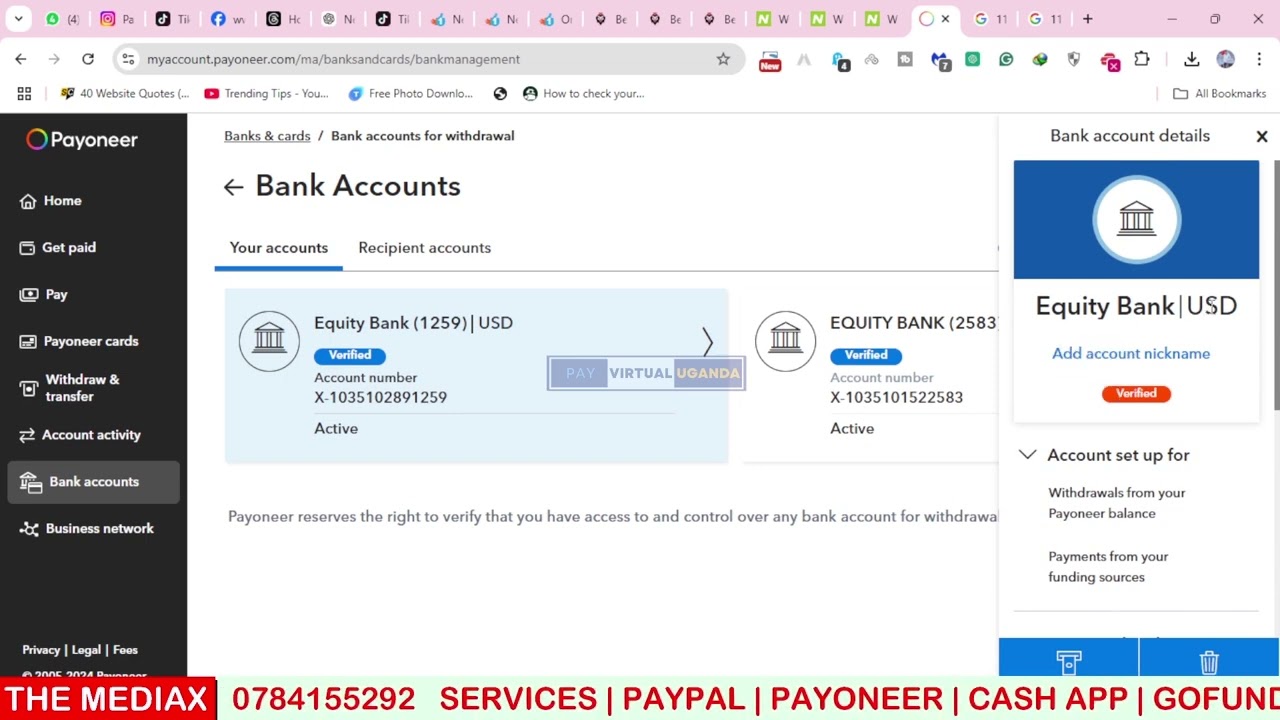
Task: Click Verified badge on Equity Bank 1259
Action: tap(350, 356)
